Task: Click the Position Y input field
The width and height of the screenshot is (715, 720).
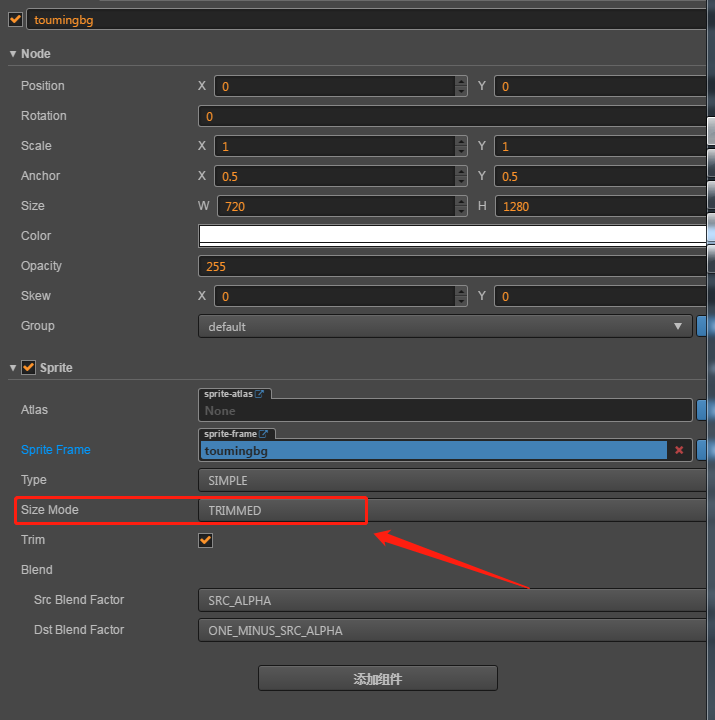Action: point(600,86)
